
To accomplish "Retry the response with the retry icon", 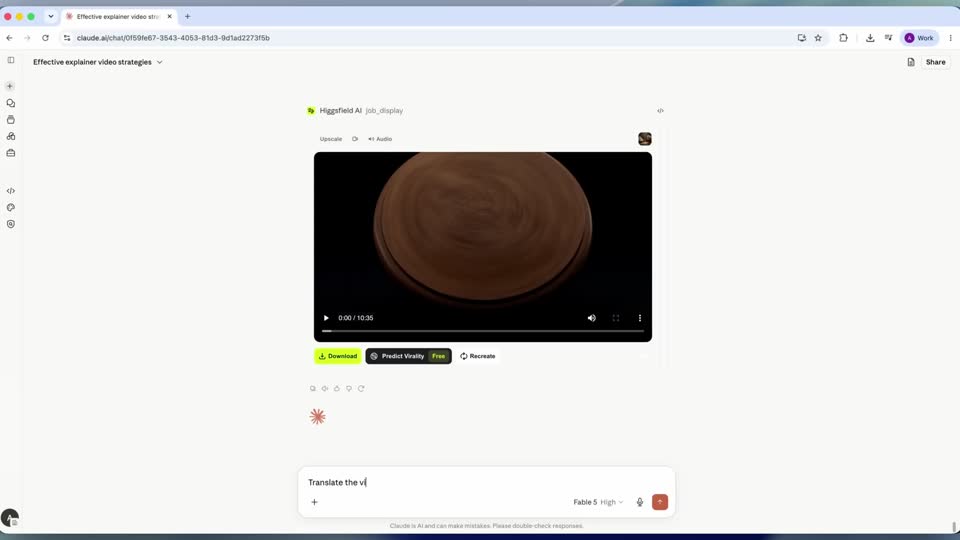I will 361,389.
